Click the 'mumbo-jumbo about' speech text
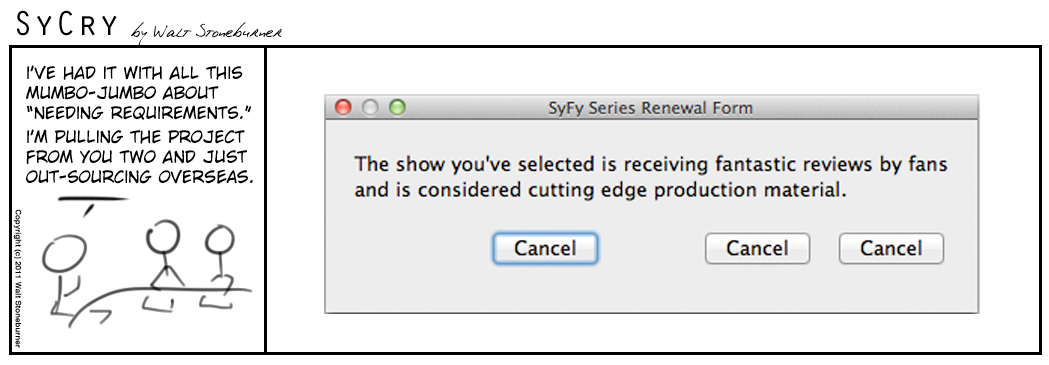 click(x=122, y=92)
